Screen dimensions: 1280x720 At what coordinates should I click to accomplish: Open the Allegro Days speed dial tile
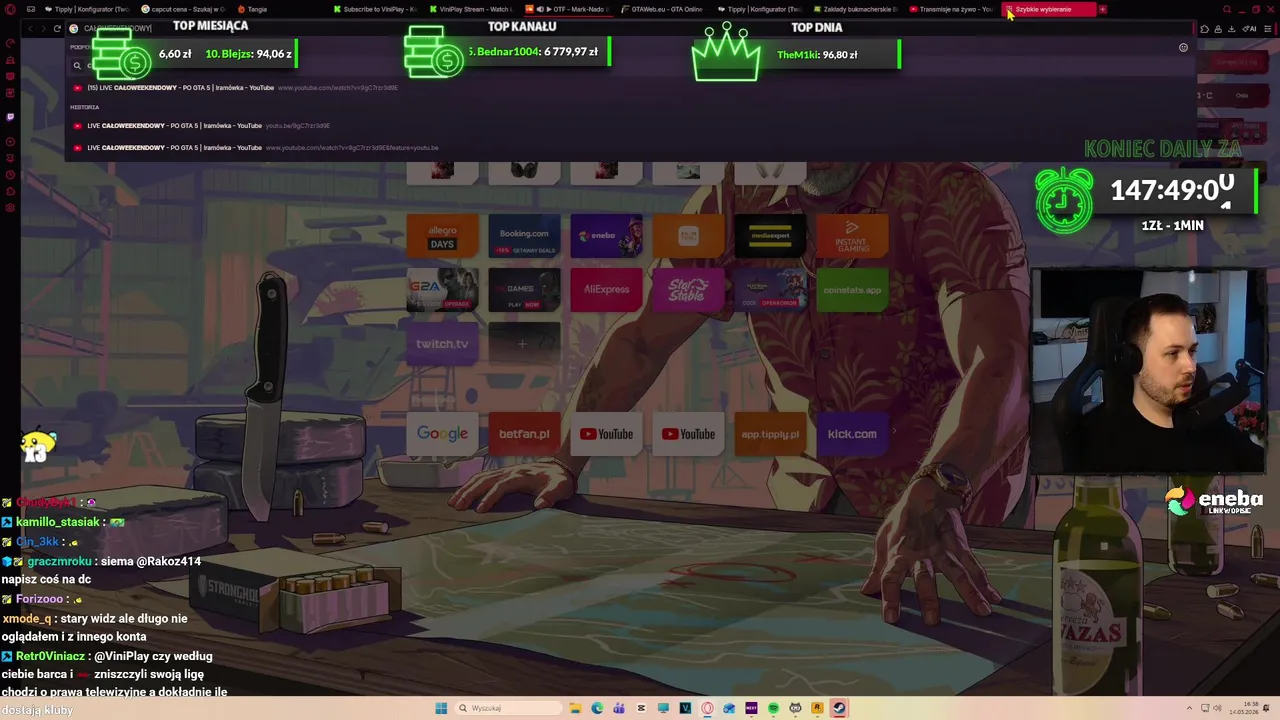click(x=442, y=236)
